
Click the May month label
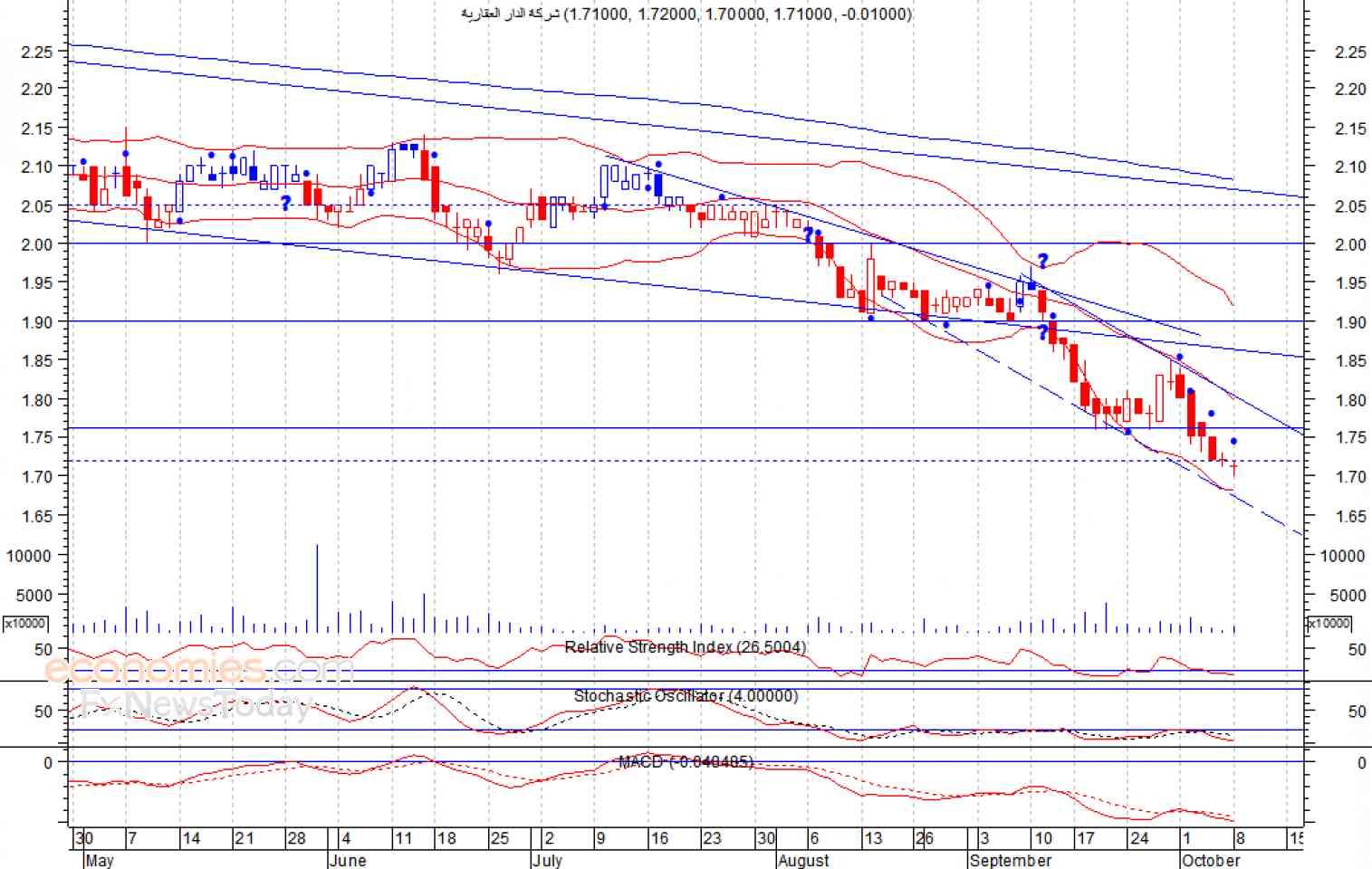[99, 860]
